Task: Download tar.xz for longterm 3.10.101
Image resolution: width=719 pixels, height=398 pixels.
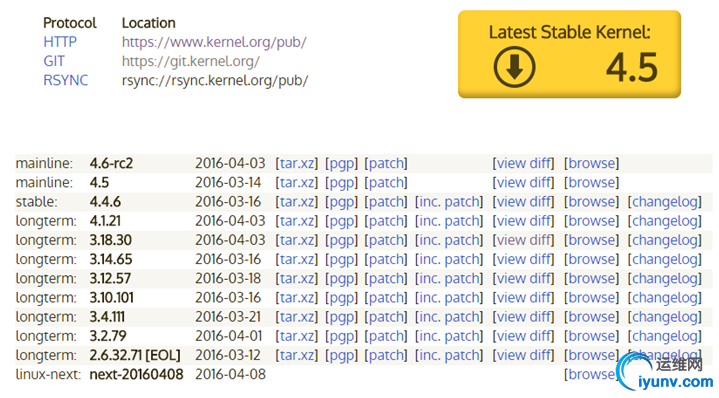Action: pos(297,298)
